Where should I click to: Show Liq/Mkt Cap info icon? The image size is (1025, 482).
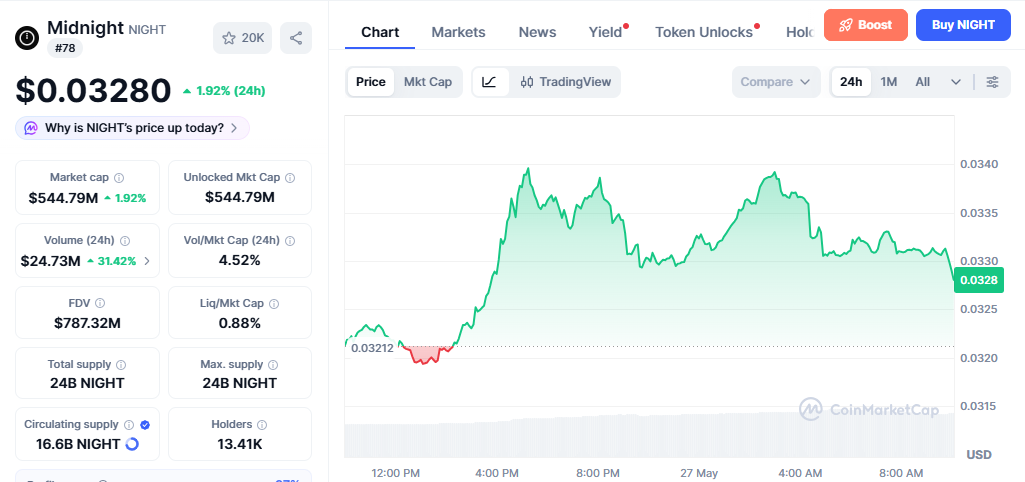pyautogui.click(x=274, y=303)
